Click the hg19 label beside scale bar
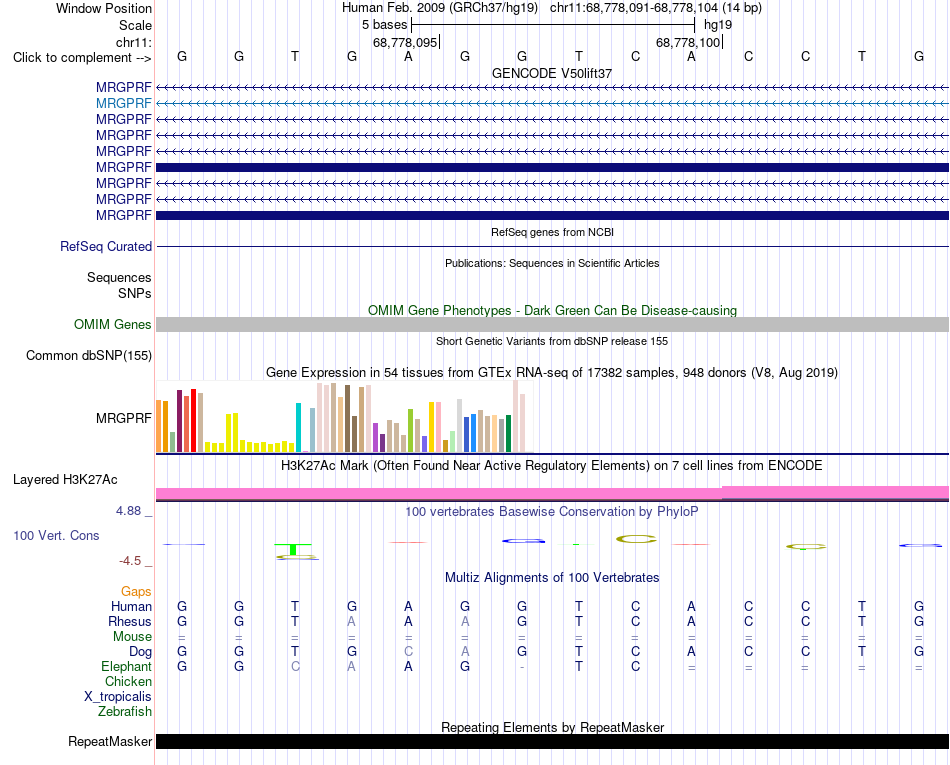Viewport: 950px width, 765px height. pos(718,25)
